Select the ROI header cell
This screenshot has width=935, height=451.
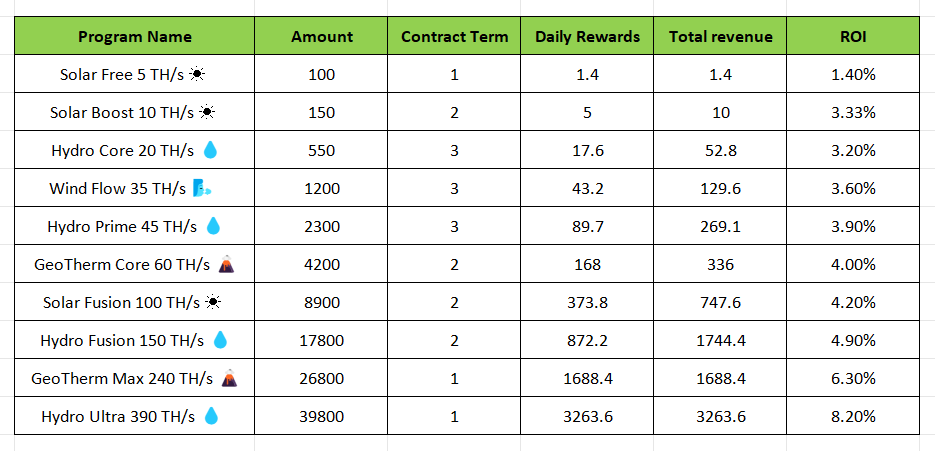pyautogui.click(x=853, y=37)
